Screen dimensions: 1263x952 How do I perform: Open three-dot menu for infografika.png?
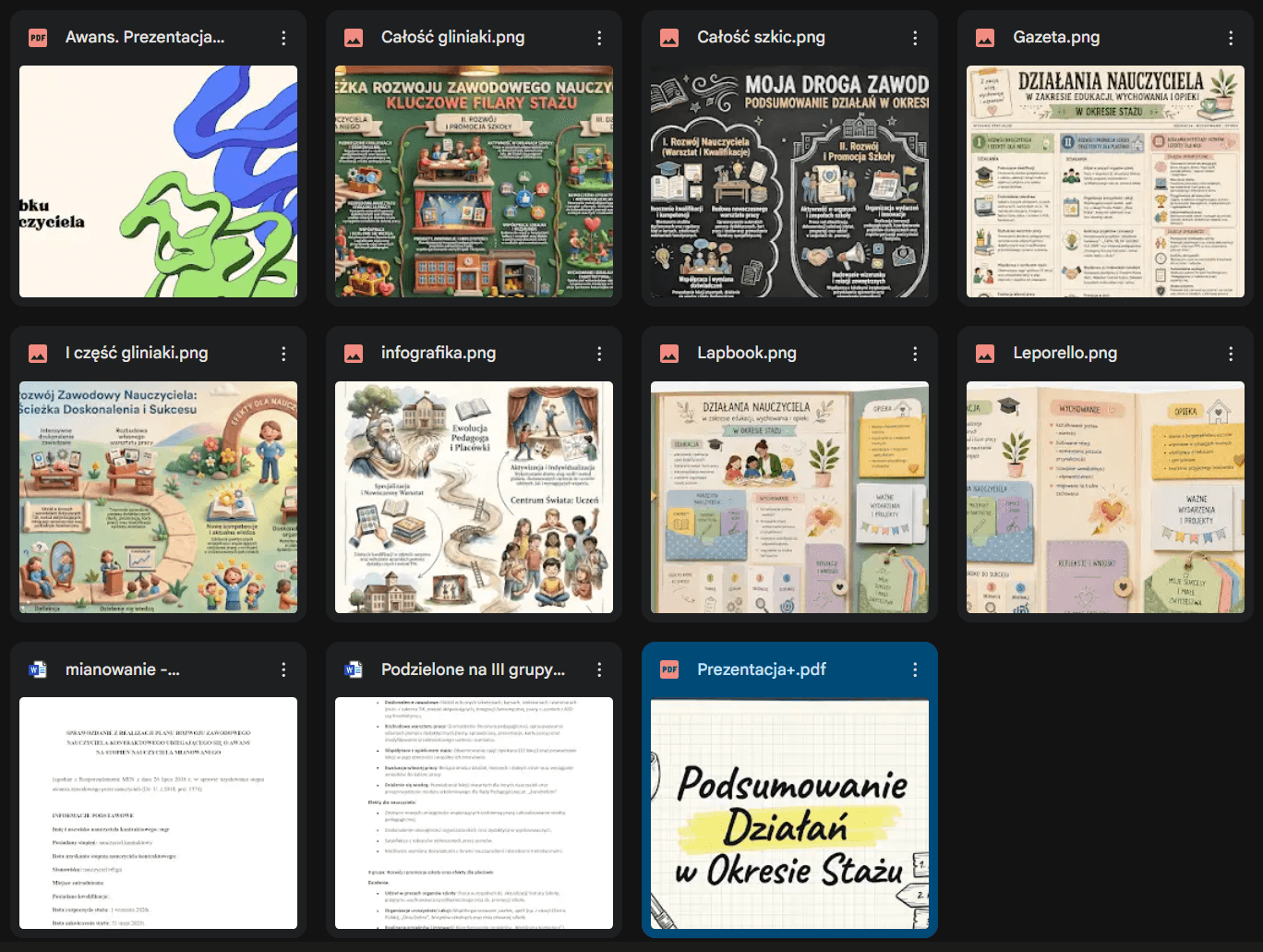click(599, 354)
